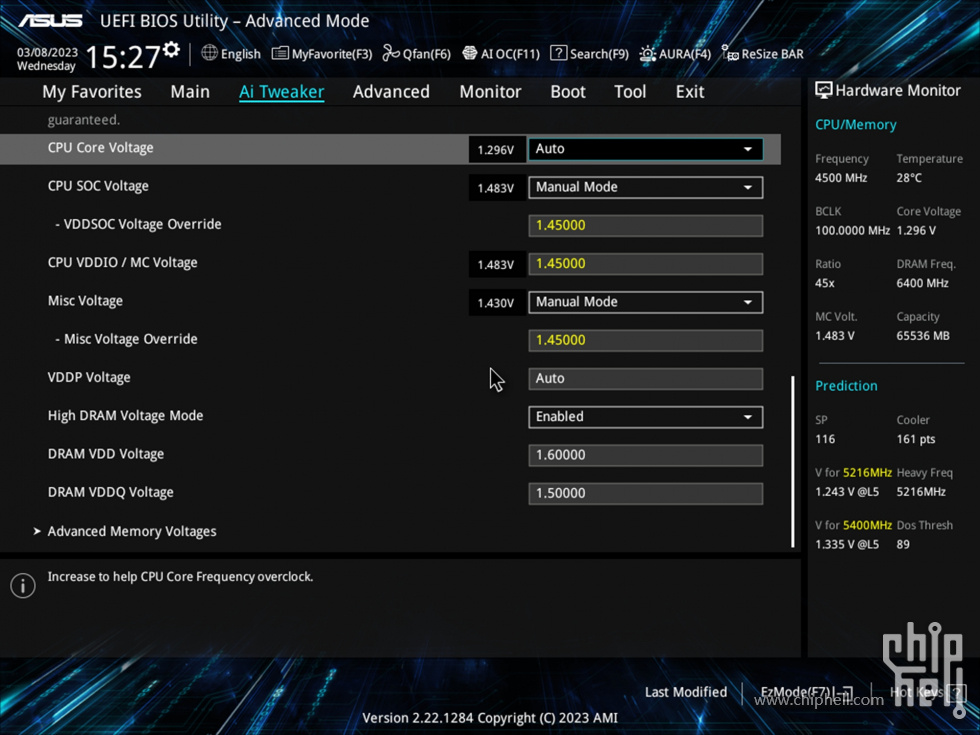
Task: Click the 03/08/2023 date
Action: click(48, 52)
